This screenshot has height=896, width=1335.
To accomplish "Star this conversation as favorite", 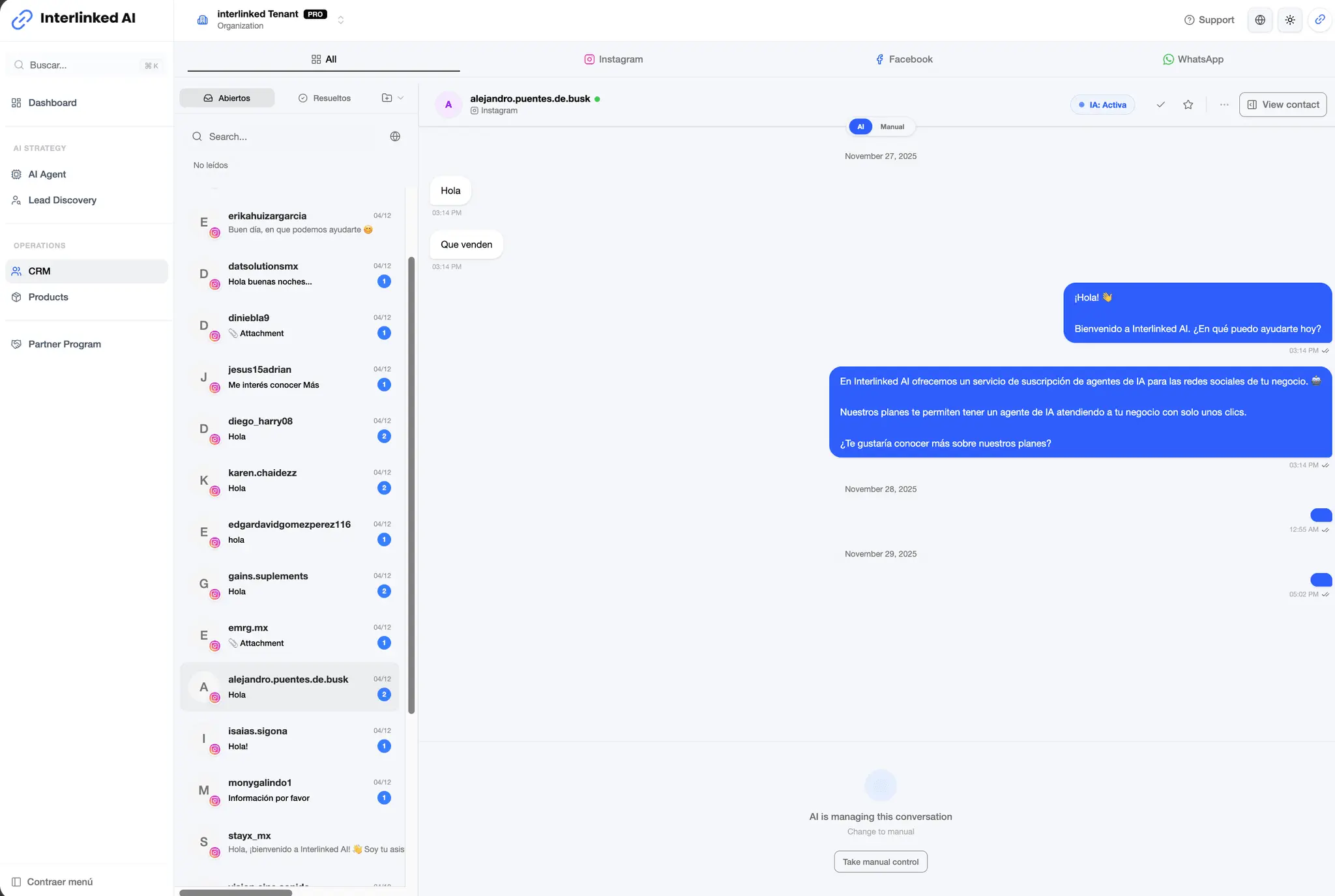I will 1188,105.
